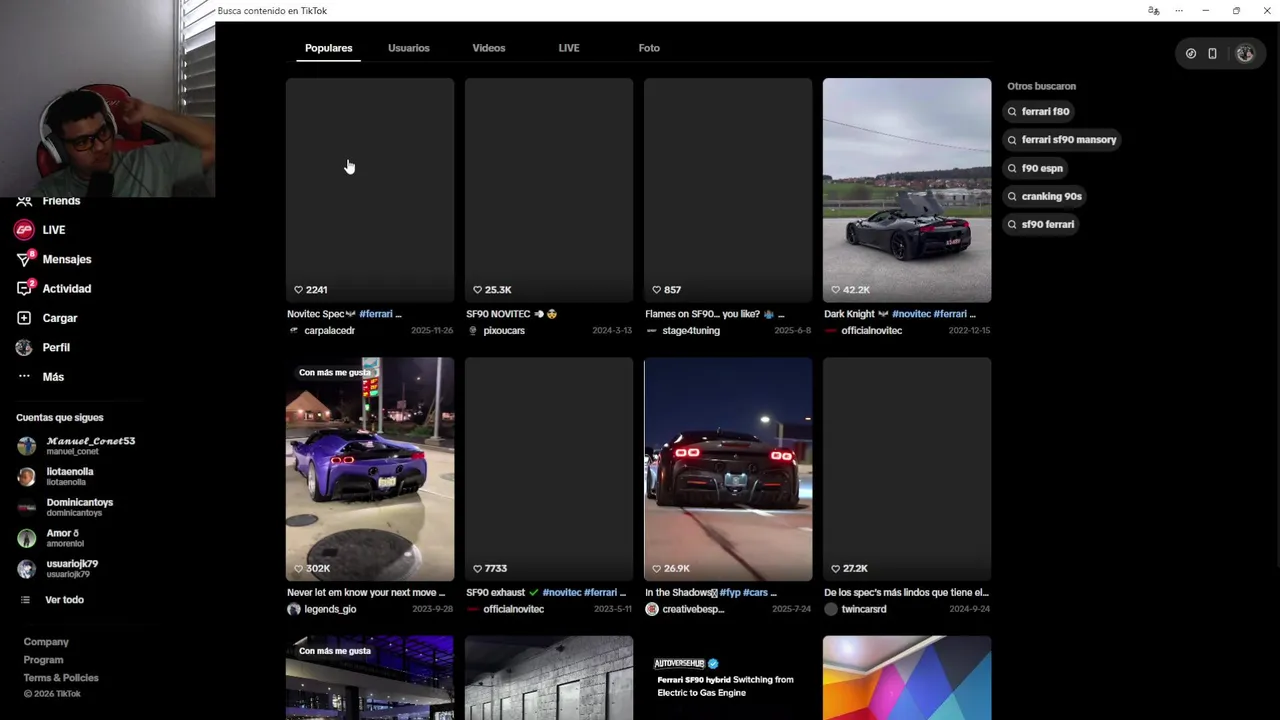Image resolution: width=1280 pixels, height=720 pixels.
Task: Switch to the Populares tab
Action: pyautogui.click(x=328, y=48)
